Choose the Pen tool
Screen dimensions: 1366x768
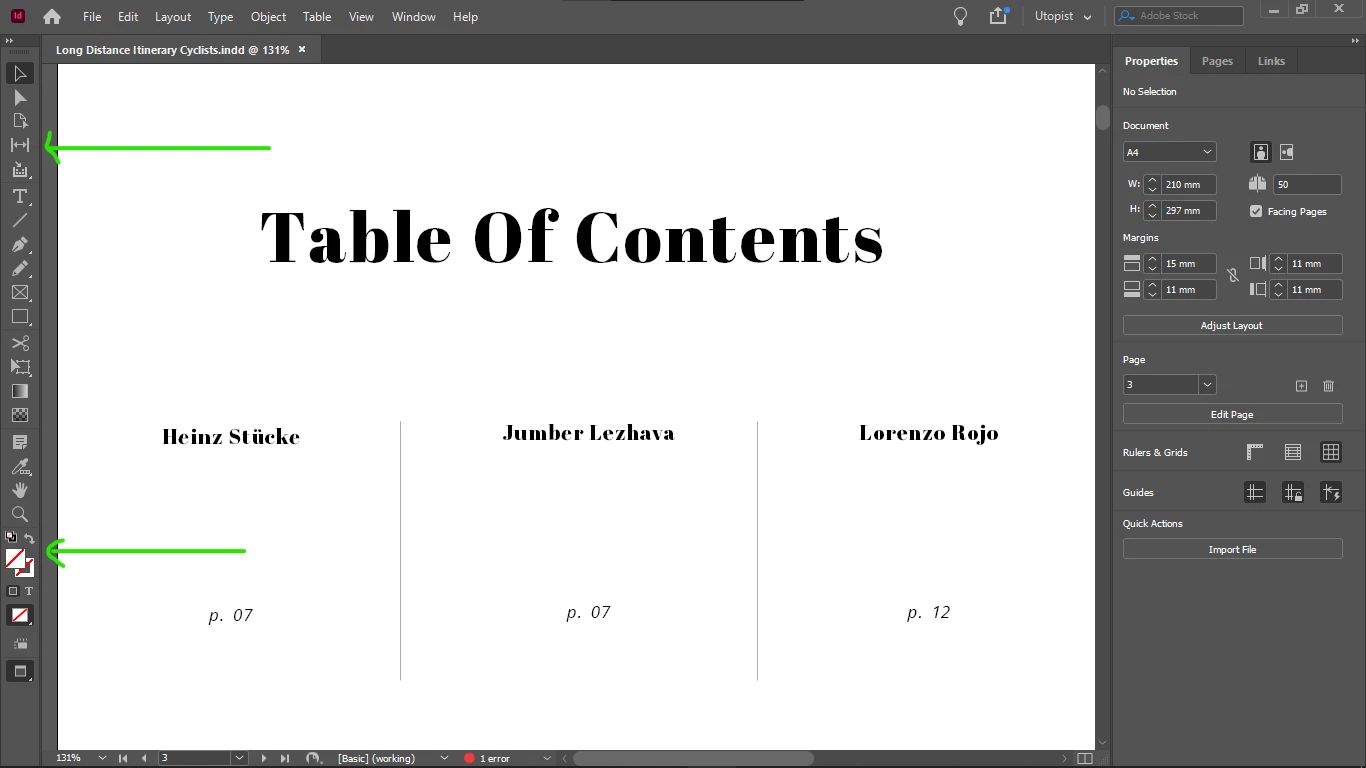pos(20,244)
